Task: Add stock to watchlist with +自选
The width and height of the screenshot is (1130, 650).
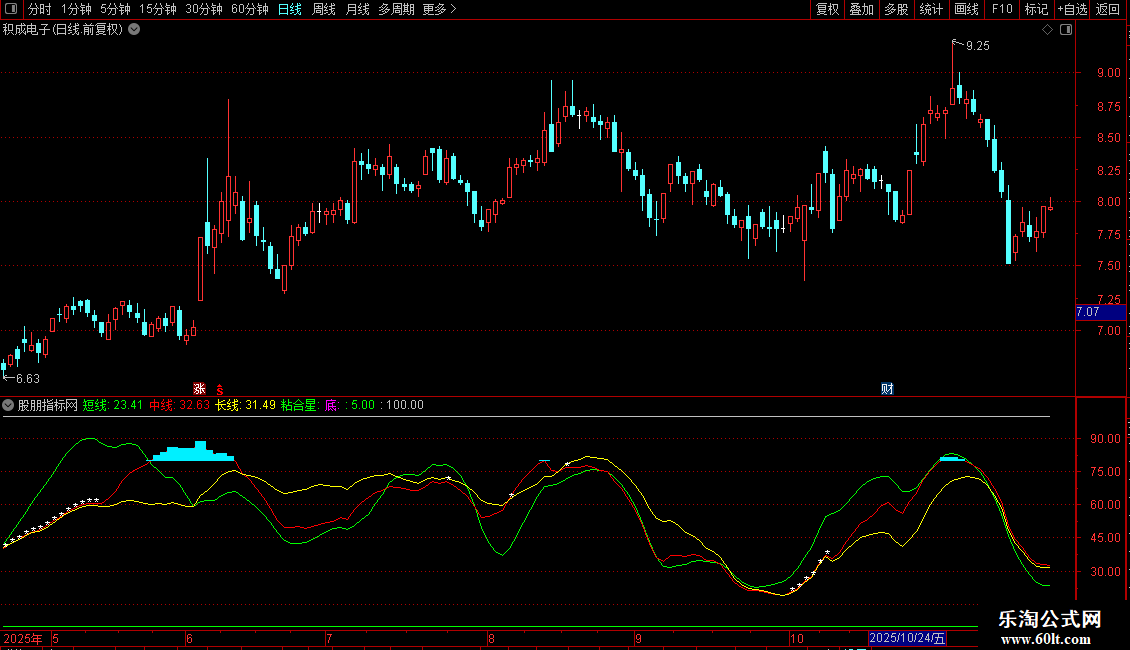Action: coord(1072,9)
